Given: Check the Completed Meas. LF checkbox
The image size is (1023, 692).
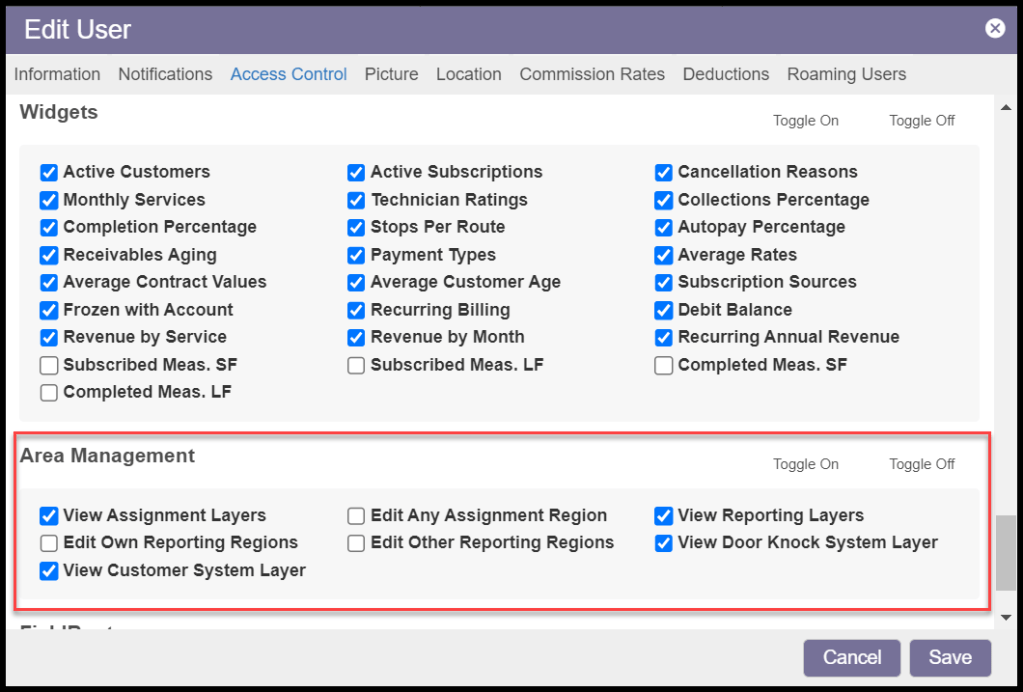Looking at the screenshot, I should click(49, 392).
